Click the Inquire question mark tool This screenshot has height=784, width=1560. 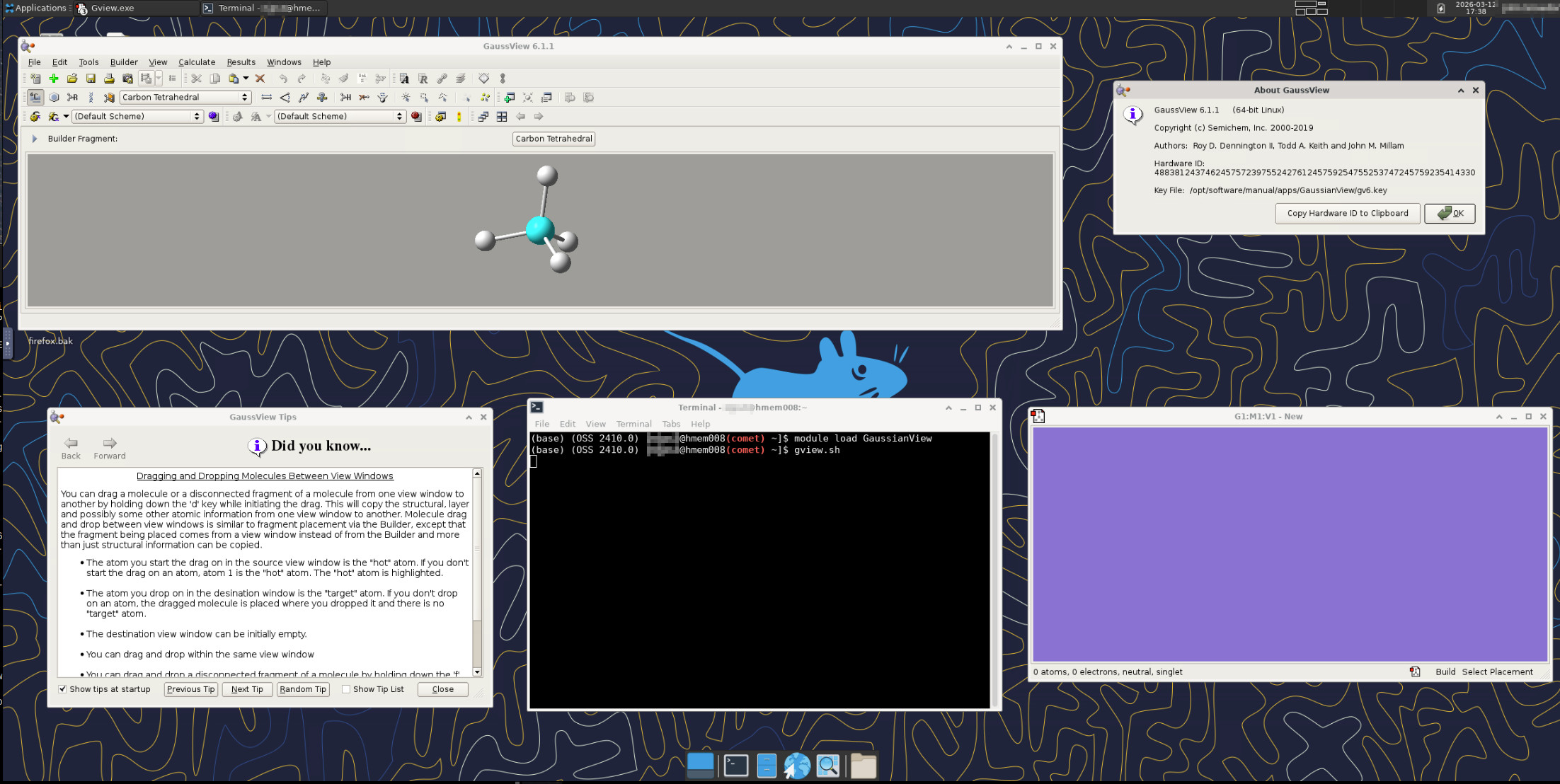[322, 98]
